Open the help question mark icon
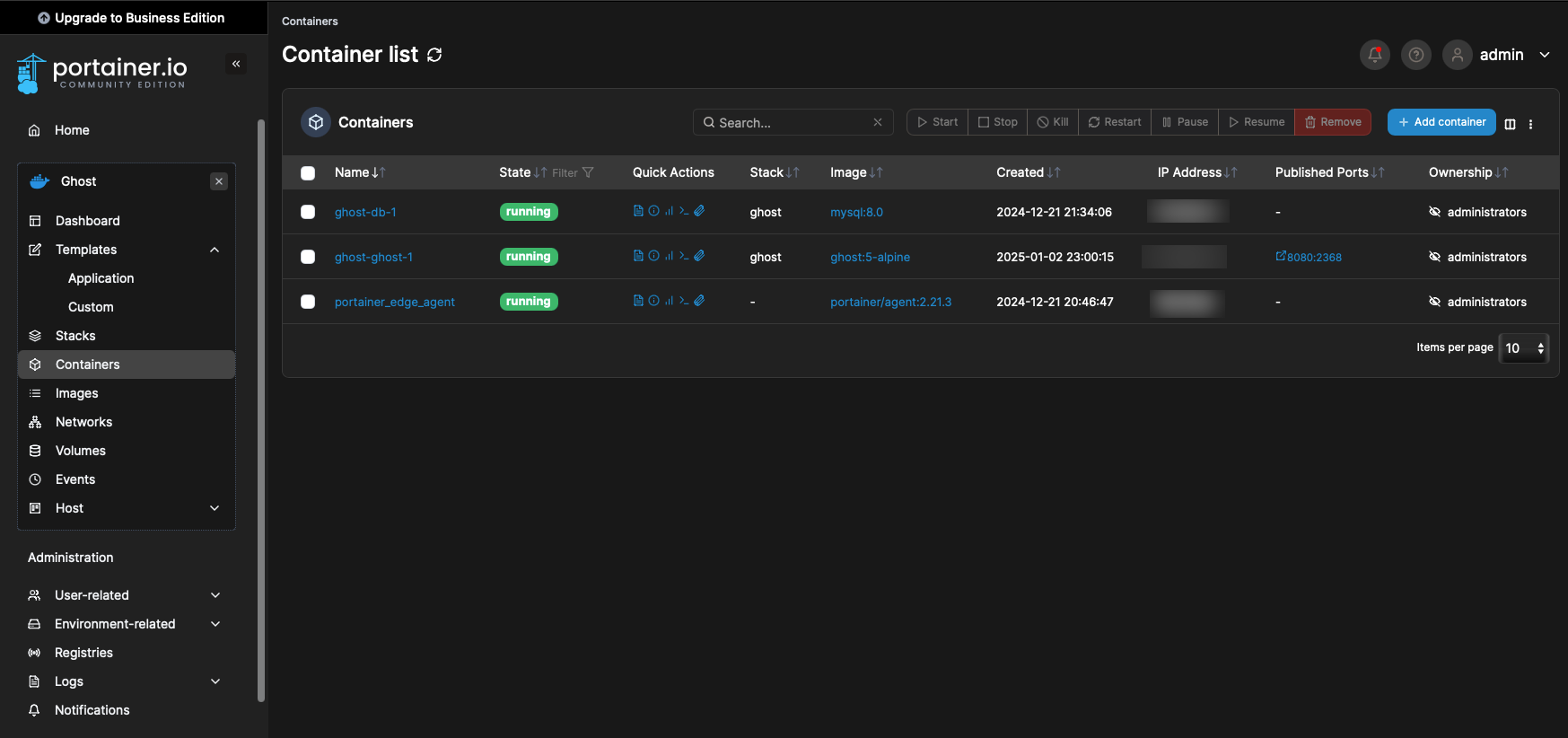Screen dimensions: 1568x738 tap(1415, 55)
